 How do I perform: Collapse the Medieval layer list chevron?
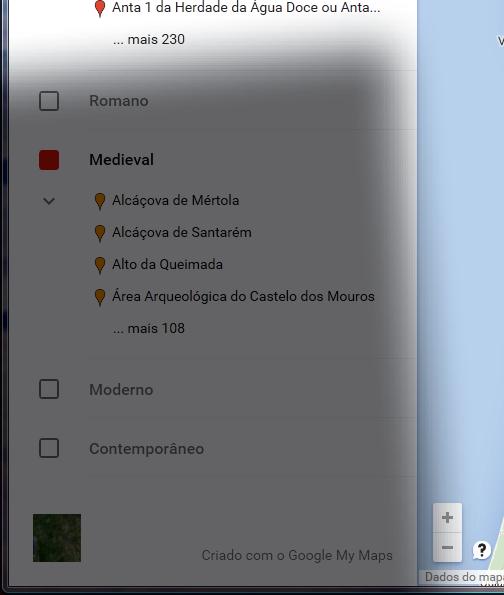(49, 201)
